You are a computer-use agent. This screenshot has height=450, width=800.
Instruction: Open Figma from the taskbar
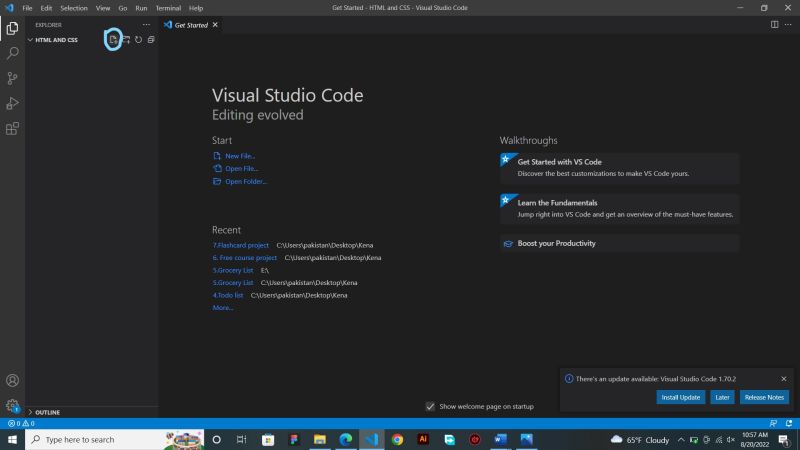pyautogui.click(x=293, y=439)
